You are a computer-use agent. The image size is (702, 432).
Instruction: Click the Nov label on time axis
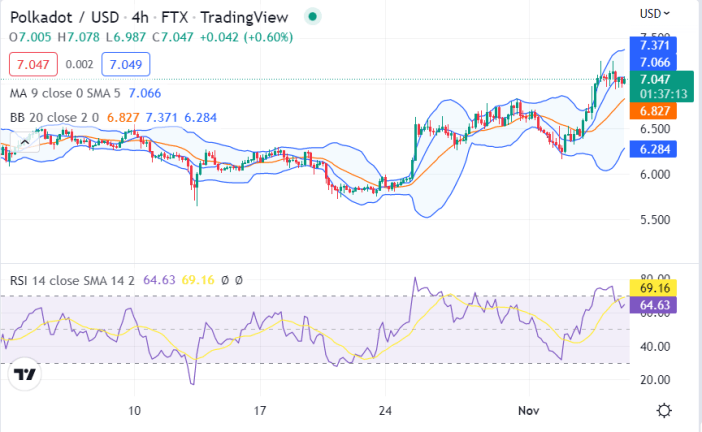click(529, 411)
